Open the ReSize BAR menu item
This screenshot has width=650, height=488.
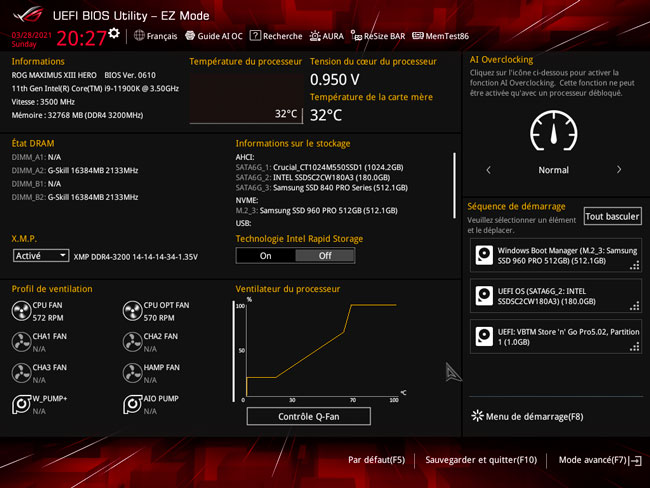(x=377, y=36)
